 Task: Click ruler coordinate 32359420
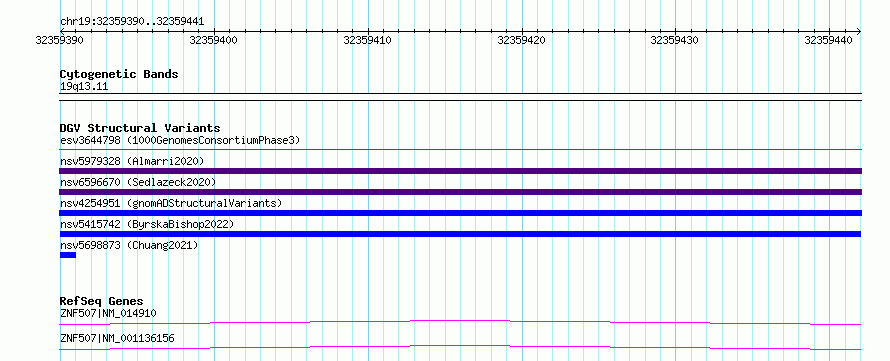(521, 40)
